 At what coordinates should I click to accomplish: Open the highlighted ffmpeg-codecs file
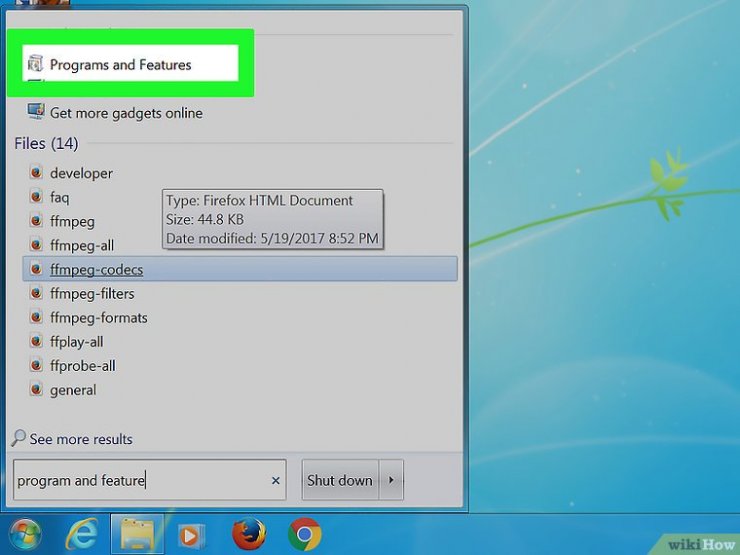point(240,269)
